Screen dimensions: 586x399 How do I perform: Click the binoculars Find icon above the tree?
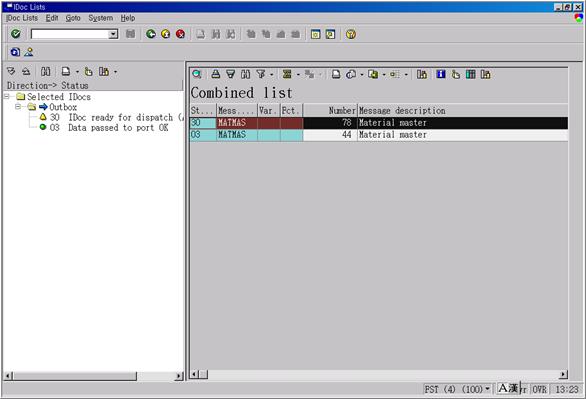click(x=46, y=71)
